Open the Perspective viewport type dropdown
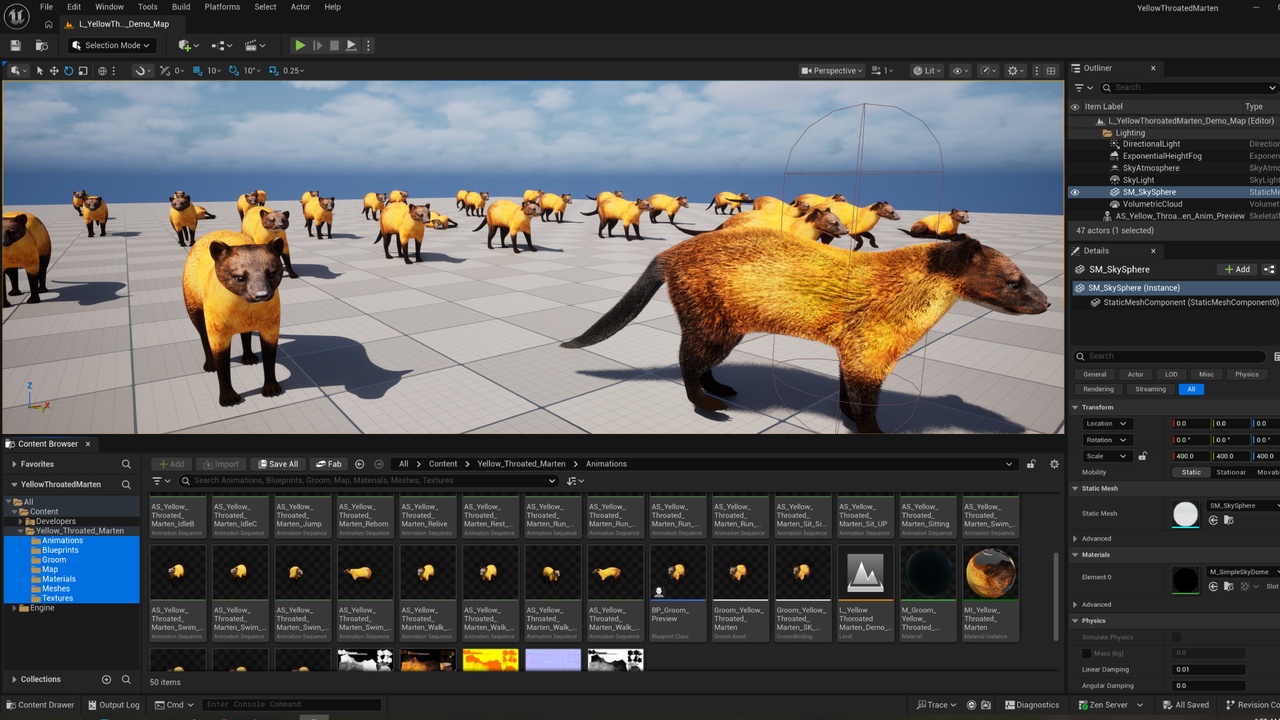The height and width of the screenshot is (720, 1280). [833, 71]
